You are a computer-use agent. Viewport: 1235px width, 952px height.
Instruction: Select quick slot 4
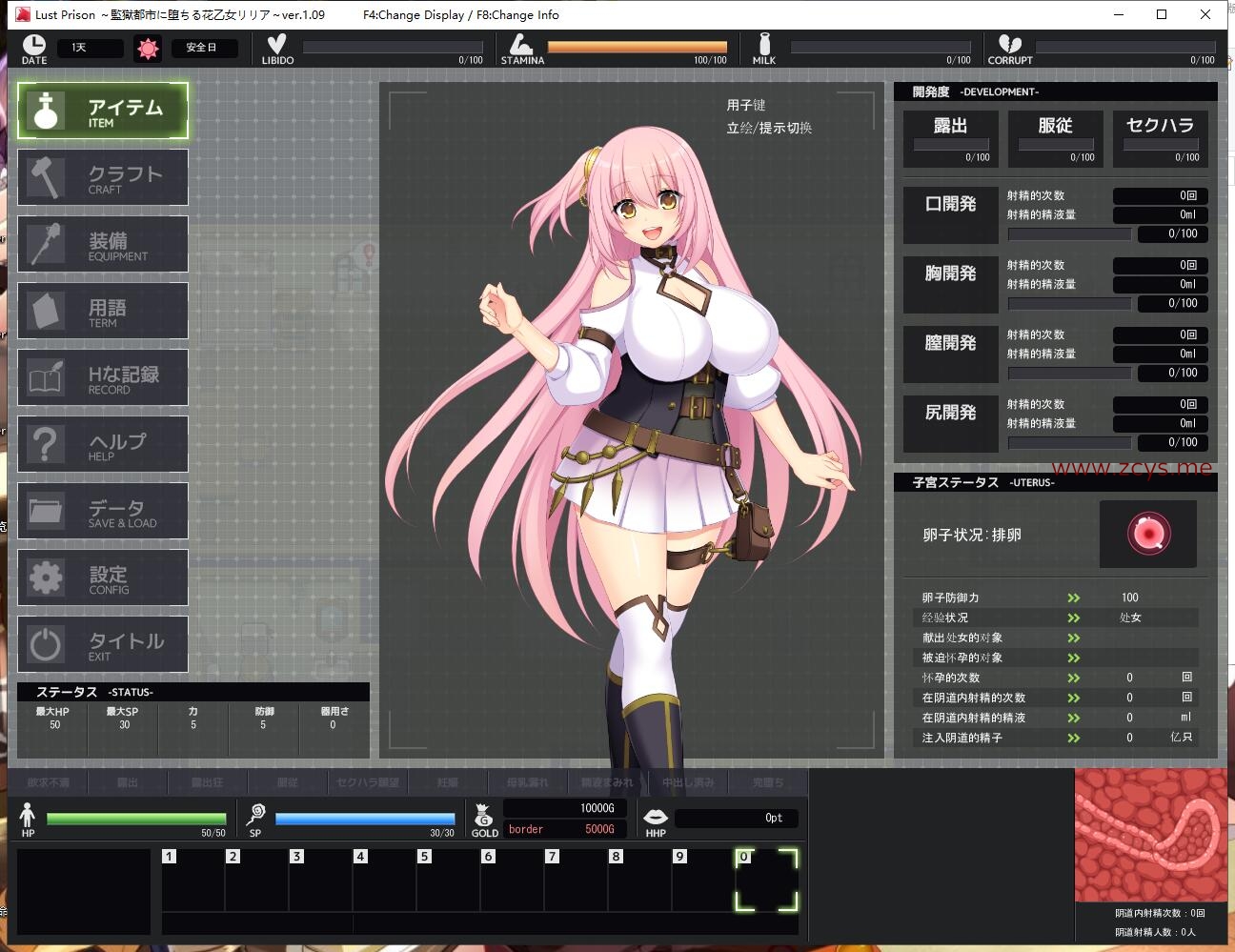[385, 880]
